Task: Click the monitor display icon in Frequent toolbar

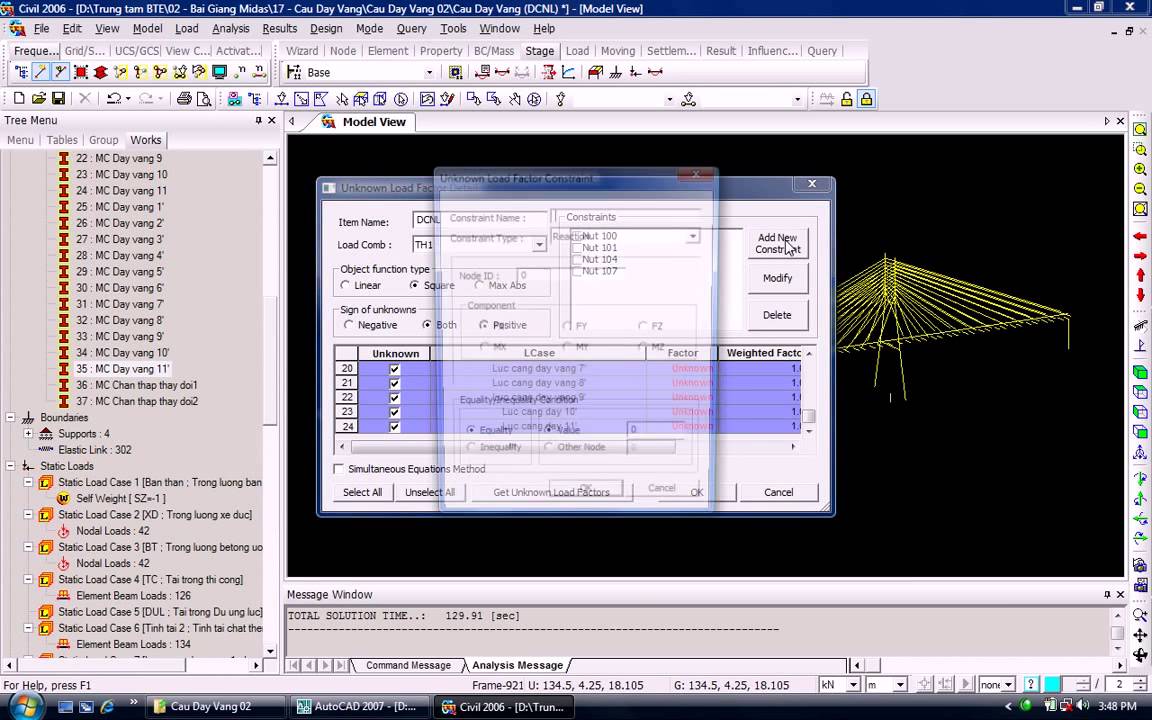Action: [x=219, y=72]
